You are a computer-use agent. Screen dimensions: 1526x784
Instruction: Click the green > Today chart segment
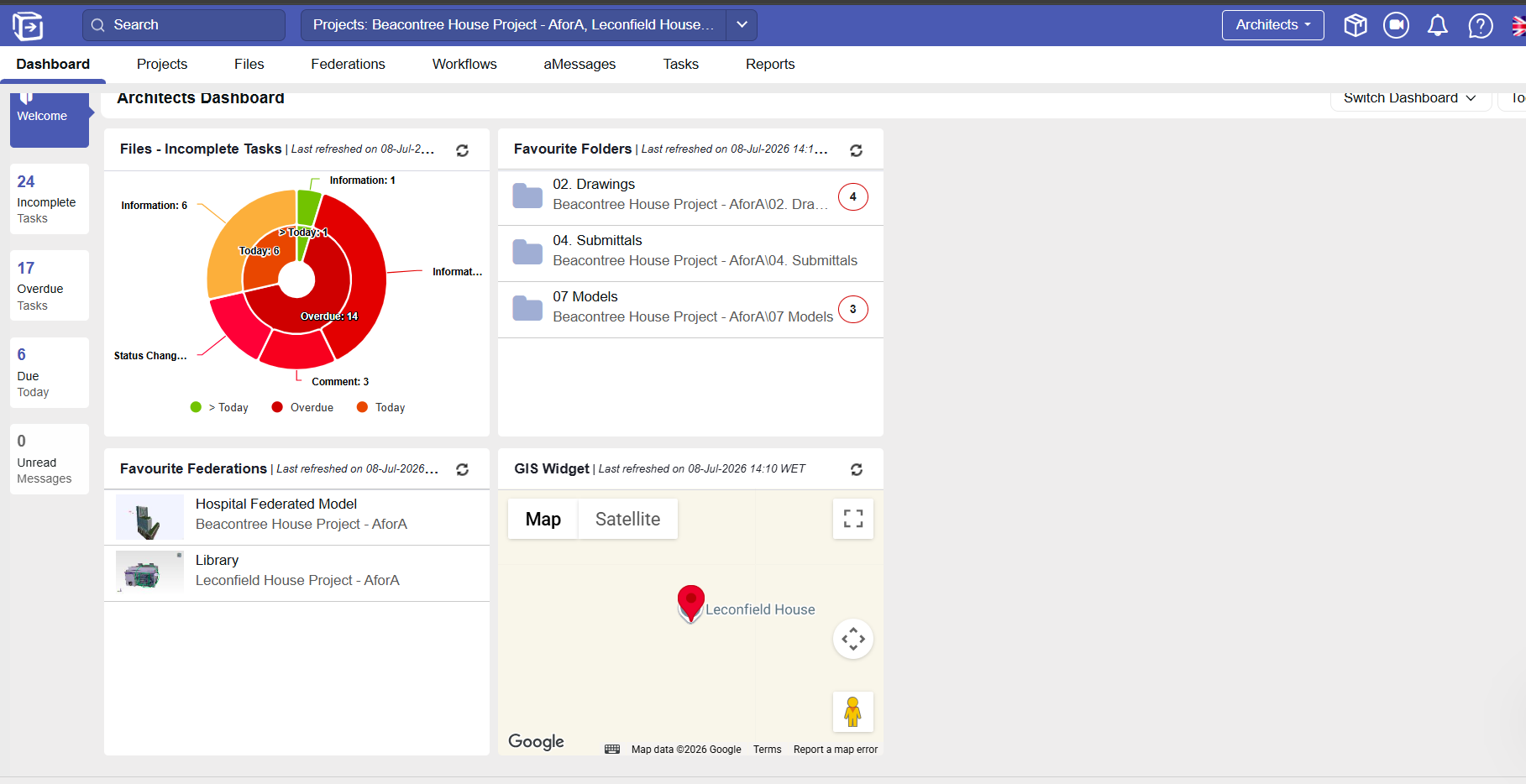tap(307, 206)
